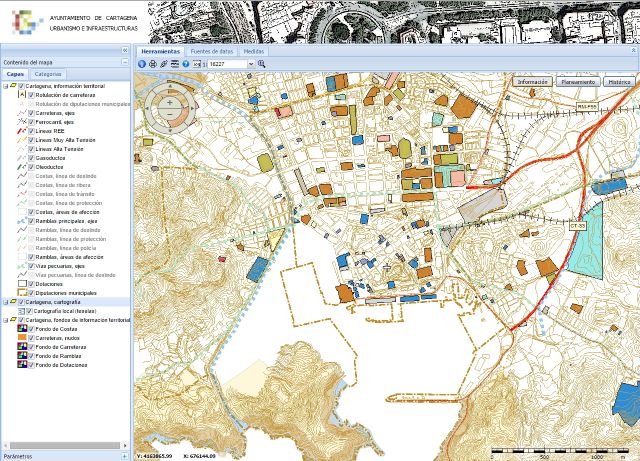640x461 pixels.
Task: Click the magnifier icon beside scale box
Action: pos(262,63)
